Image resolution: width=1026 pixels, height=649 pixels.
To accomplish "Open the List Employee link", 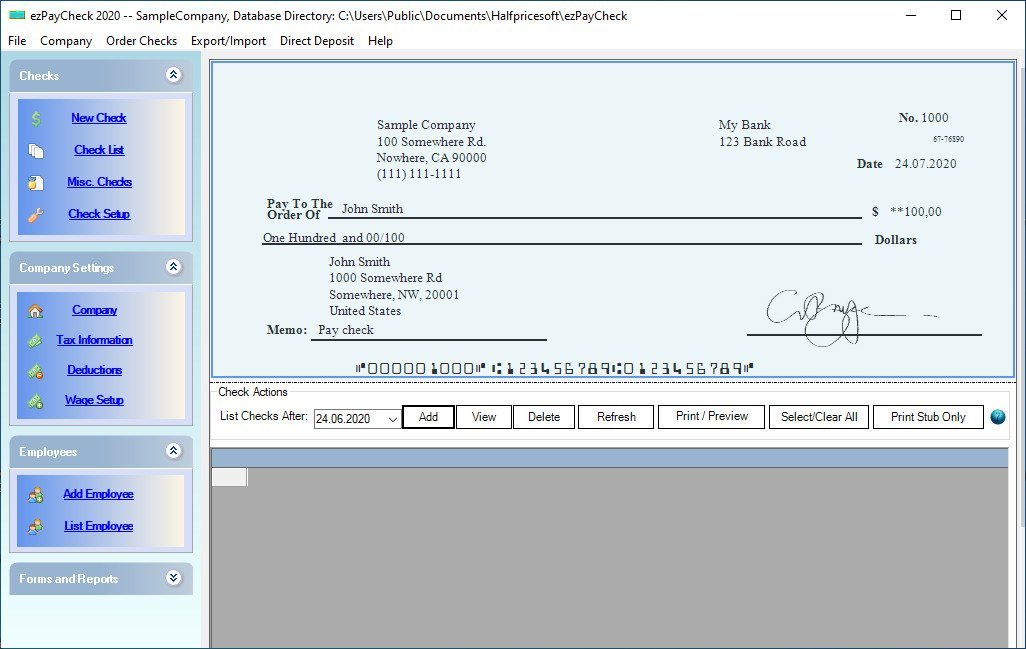I will click(x=98, y=526).
